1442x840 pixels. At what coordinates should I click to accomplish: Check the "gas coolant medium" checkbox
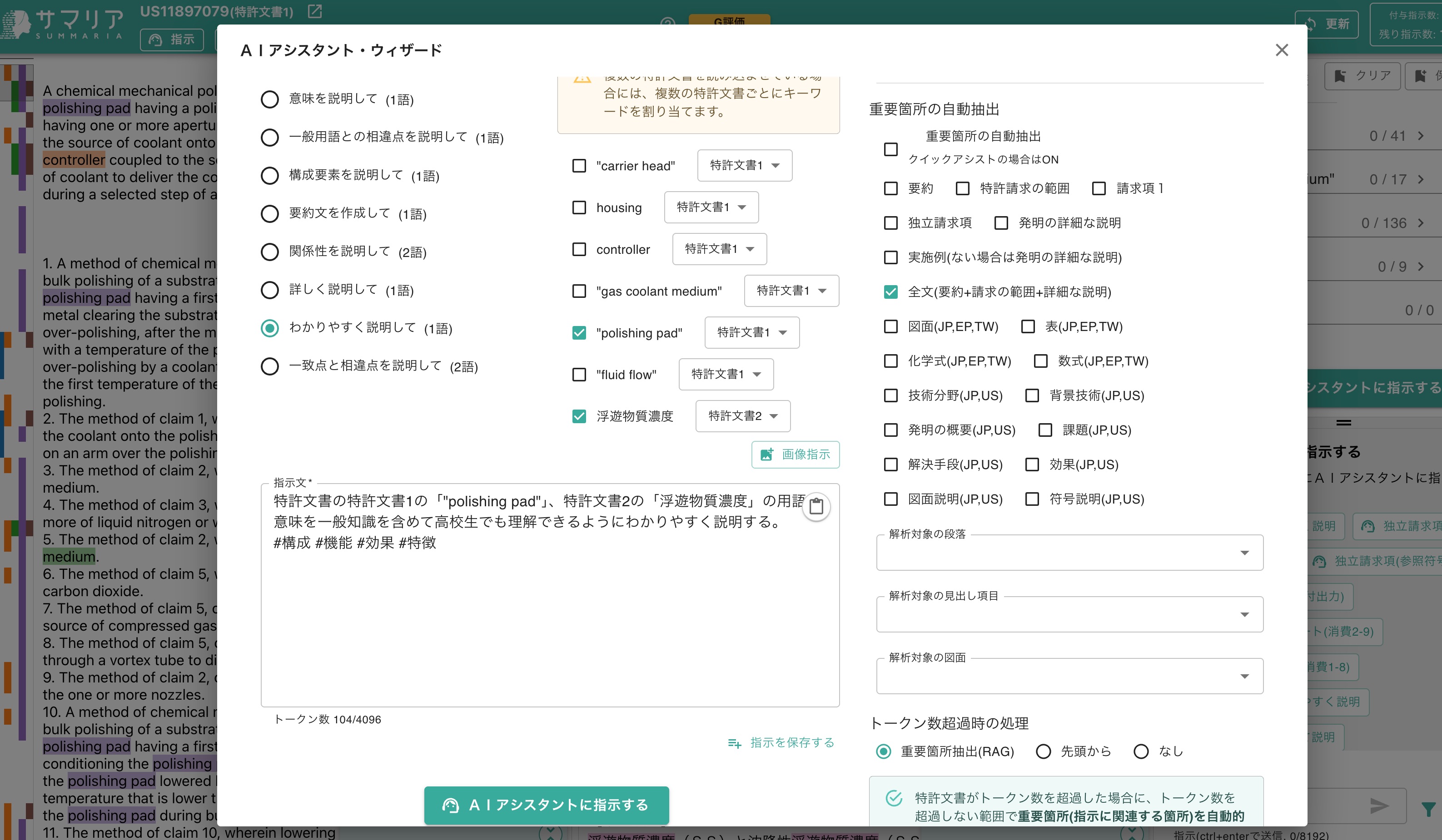tap(579, 291)
